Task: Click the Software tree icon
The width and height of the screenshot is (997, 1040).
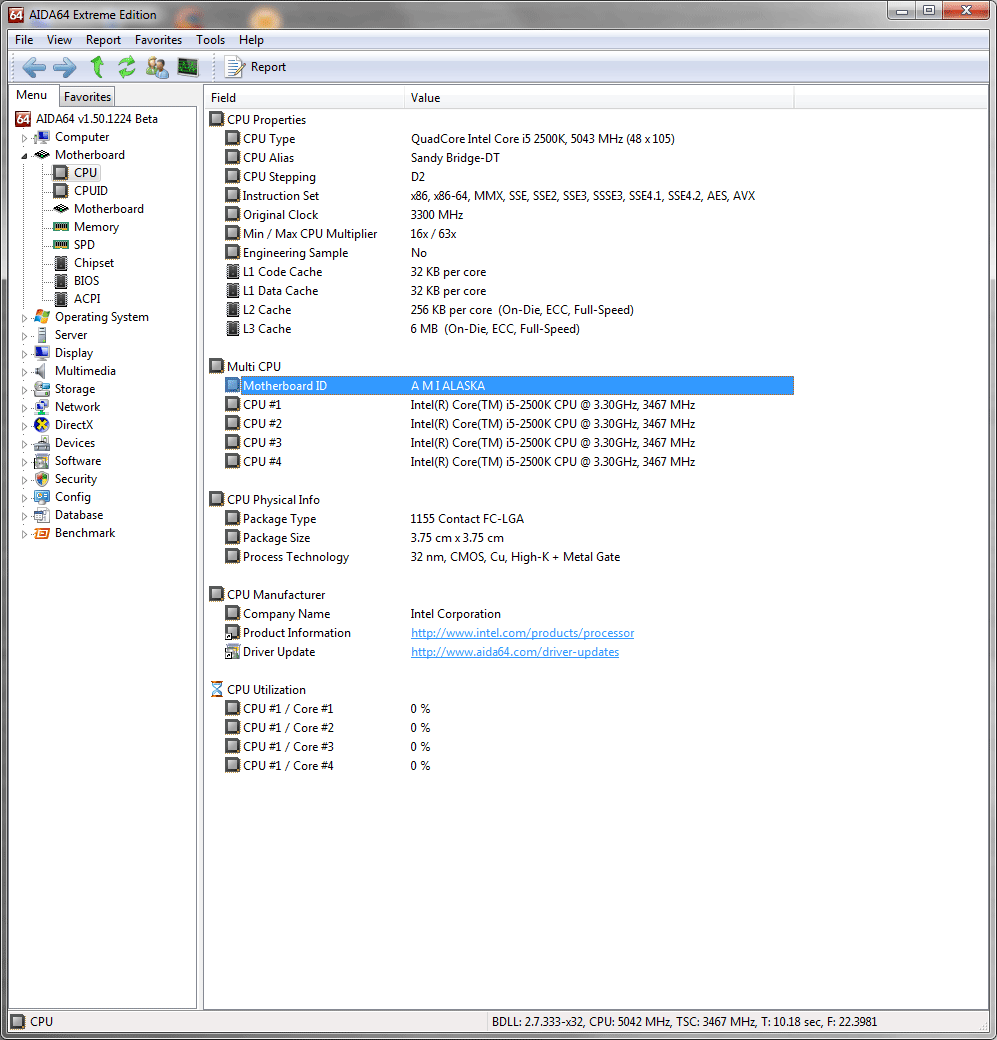Action: [x=42, y=461]
